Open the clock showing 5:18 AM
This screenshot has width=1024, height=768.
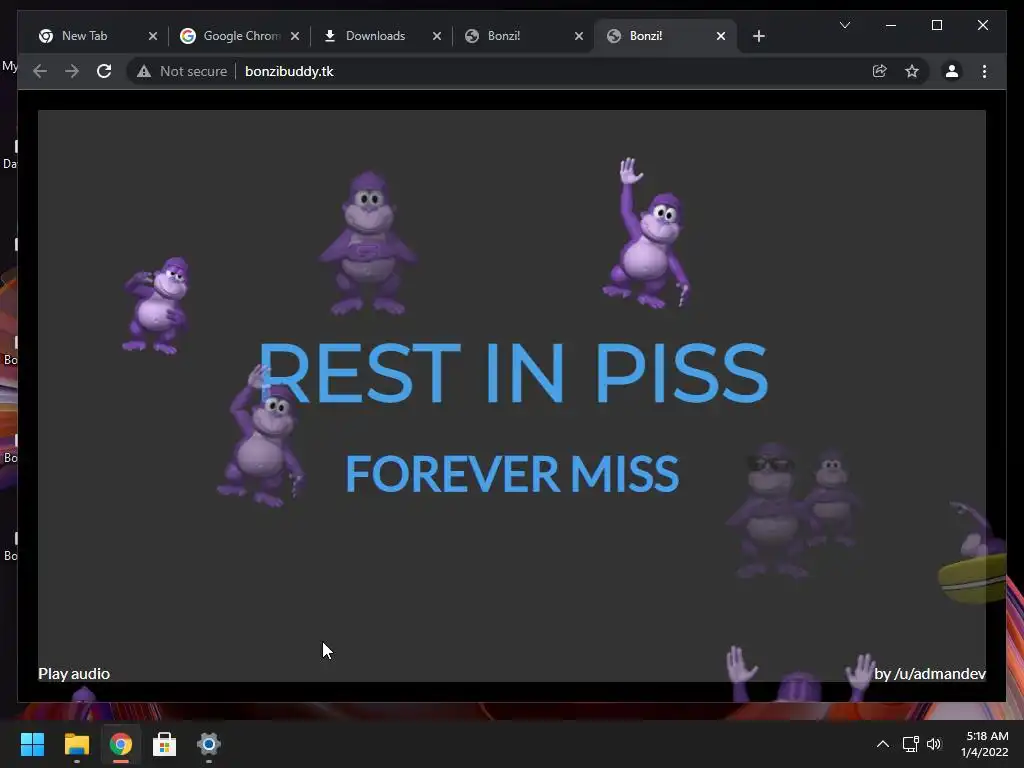(985, 744)
